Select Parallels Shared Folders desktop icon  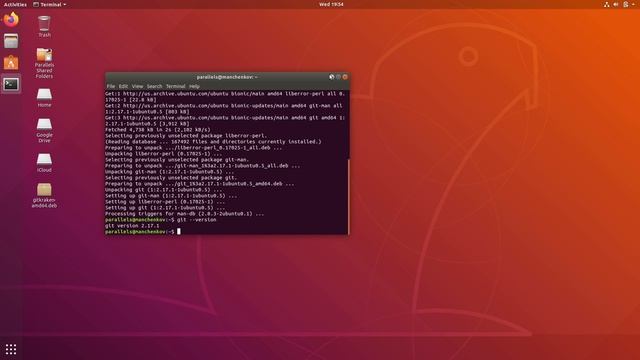click(x=44, y=63)
